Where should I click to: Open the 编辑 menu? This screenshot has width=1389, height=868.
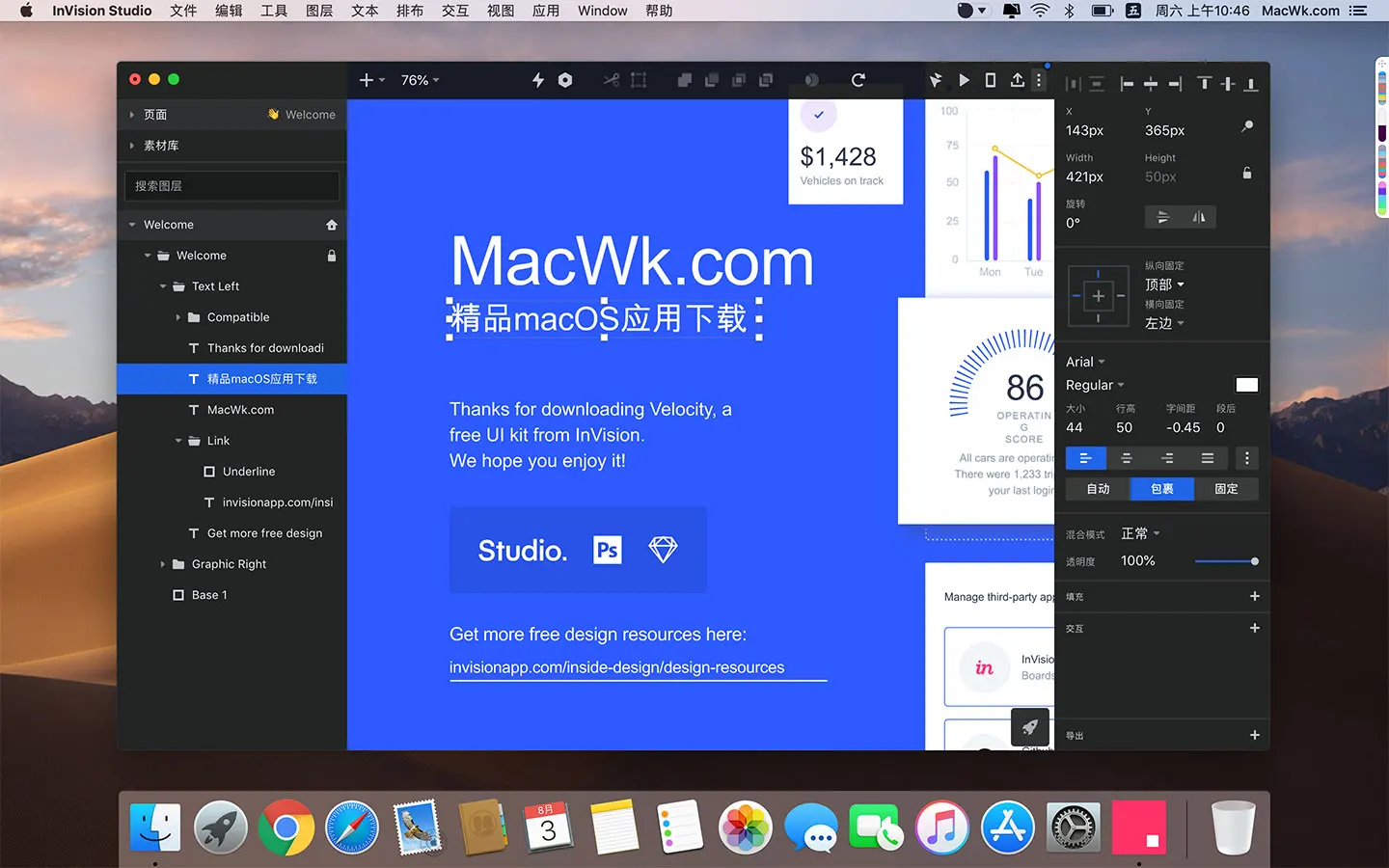pos(229,11)
